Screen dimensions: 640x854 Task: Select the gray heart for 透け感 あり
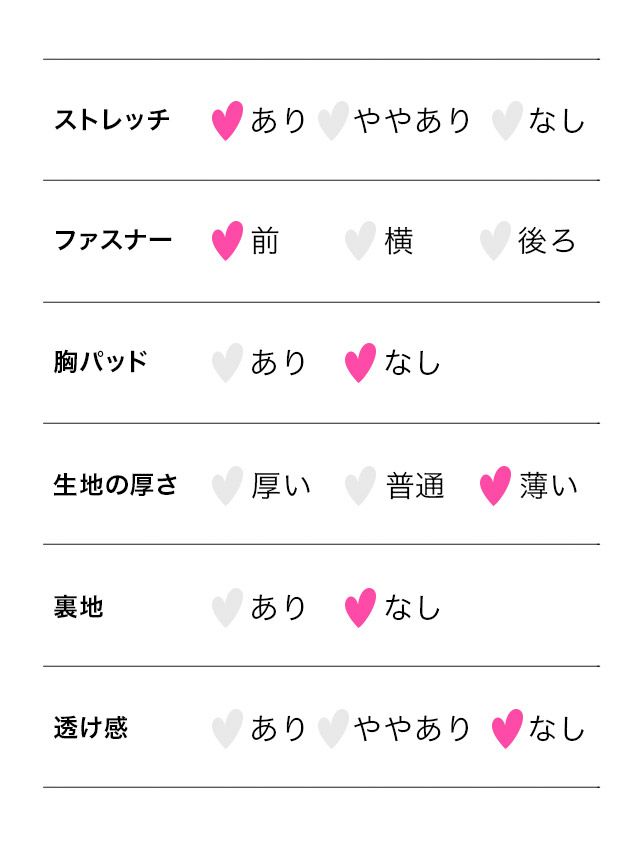[x=227, y=729]
